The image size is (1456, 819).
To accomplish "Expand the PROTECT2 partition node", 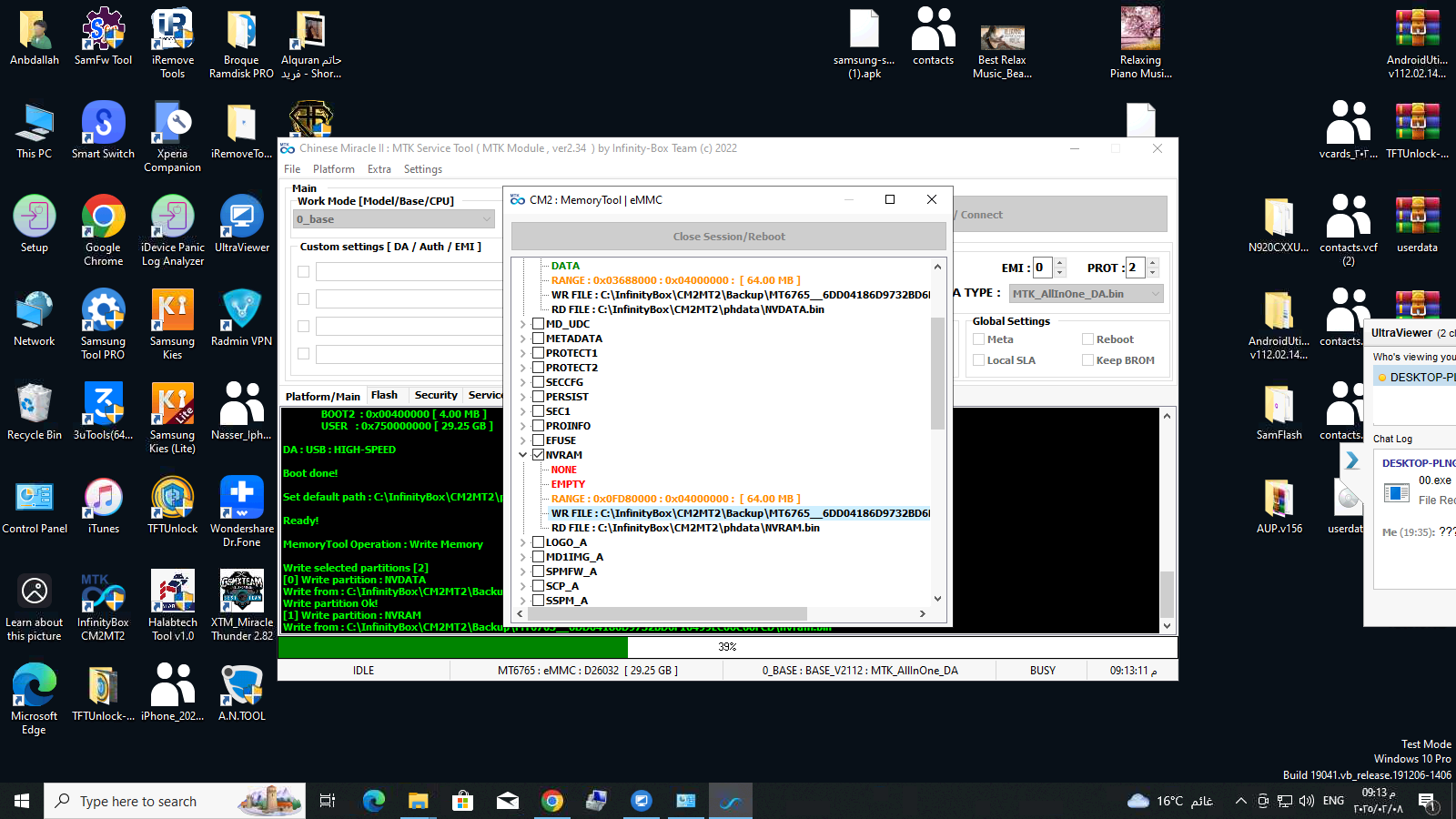I will 523,368.
